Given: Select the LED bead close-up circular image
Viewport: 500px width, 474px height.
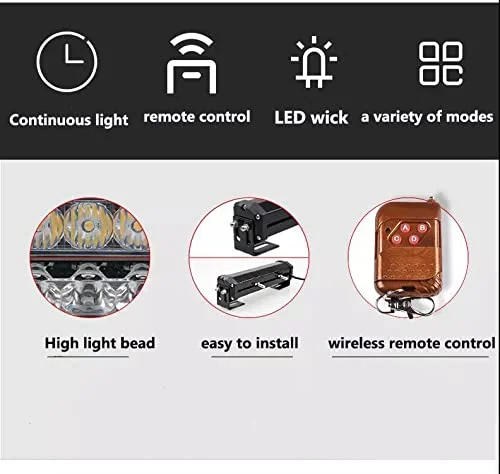Looking at the screenshot, I should click(x=90, y=257).
